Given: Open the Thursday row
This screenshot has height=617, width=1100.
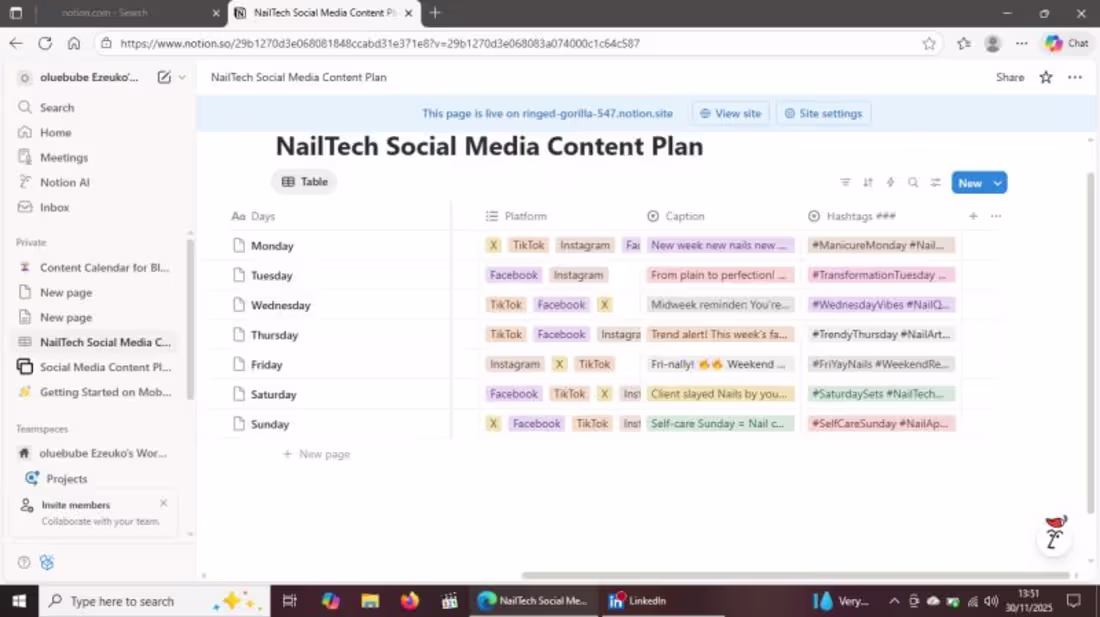Looking at the screenshot, I should (x=274, y=335).
